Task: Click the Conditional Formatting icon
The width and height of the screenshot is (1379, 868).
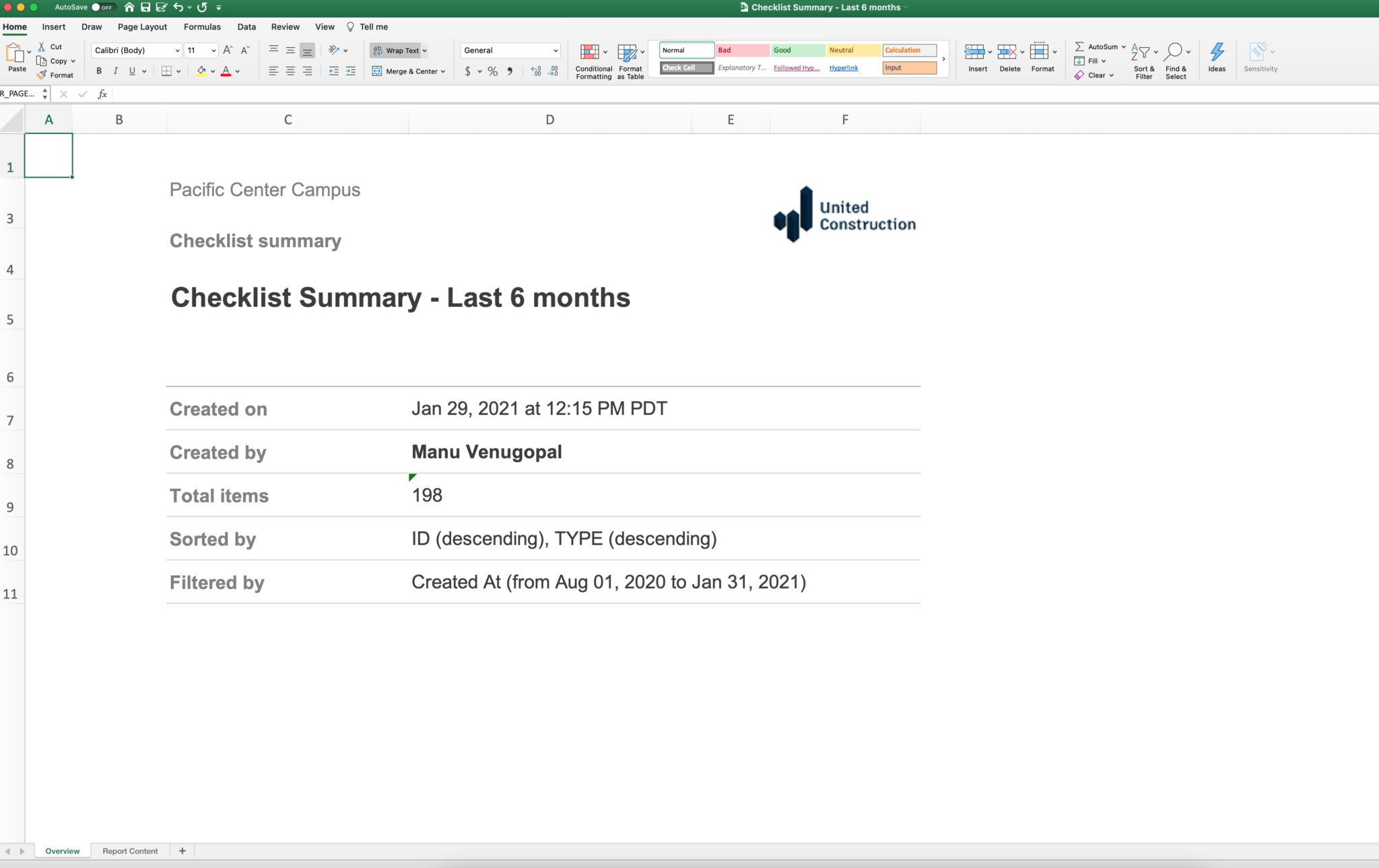Action: click(x=590, y=53)
